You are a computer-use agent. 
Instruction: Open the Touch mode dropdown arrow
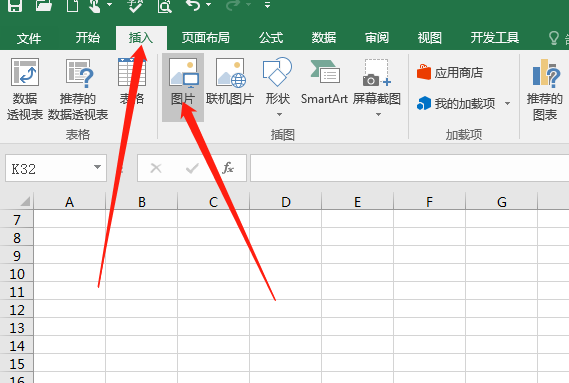[x=110, y=5]
